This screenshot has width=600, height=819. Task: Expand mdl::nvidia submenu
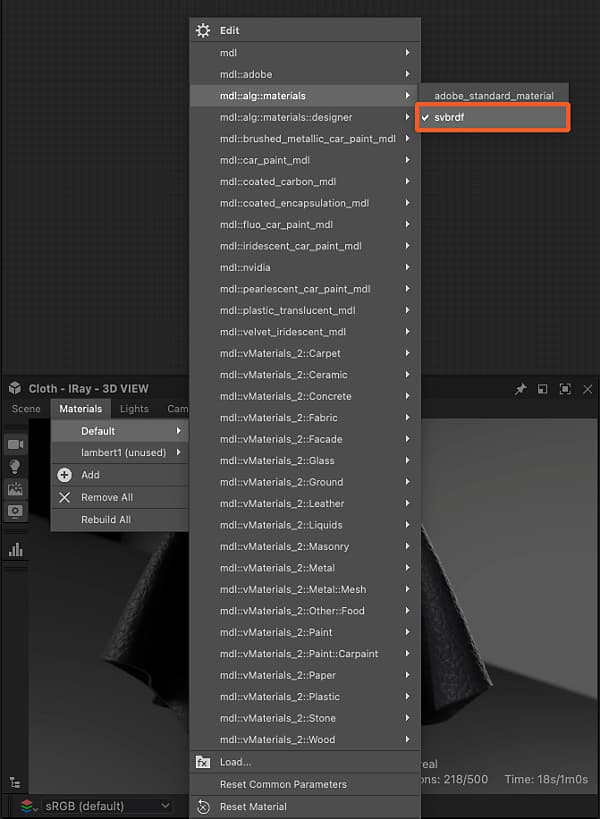point(305,267)
